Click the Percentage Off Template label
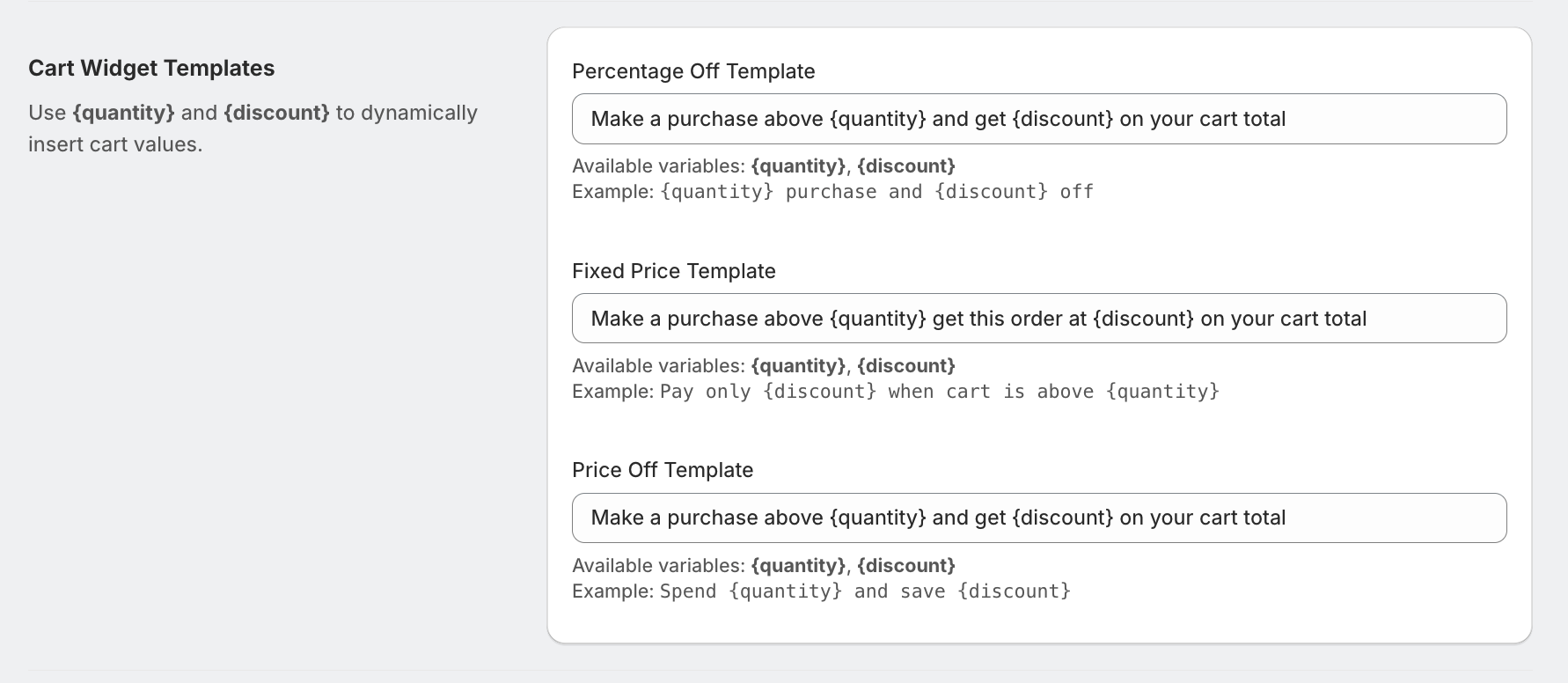 point(693,71)
